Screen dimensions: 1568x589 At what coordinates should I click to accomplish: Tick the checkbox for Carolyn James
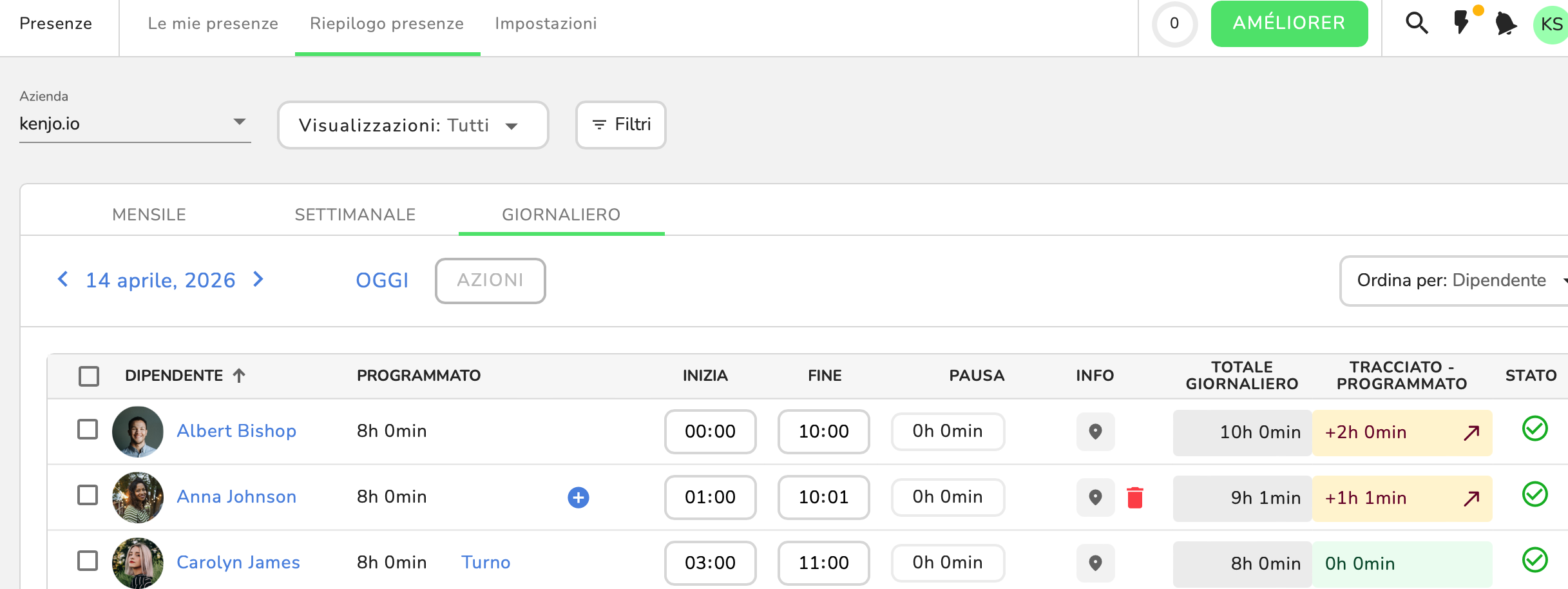point(88,561)
